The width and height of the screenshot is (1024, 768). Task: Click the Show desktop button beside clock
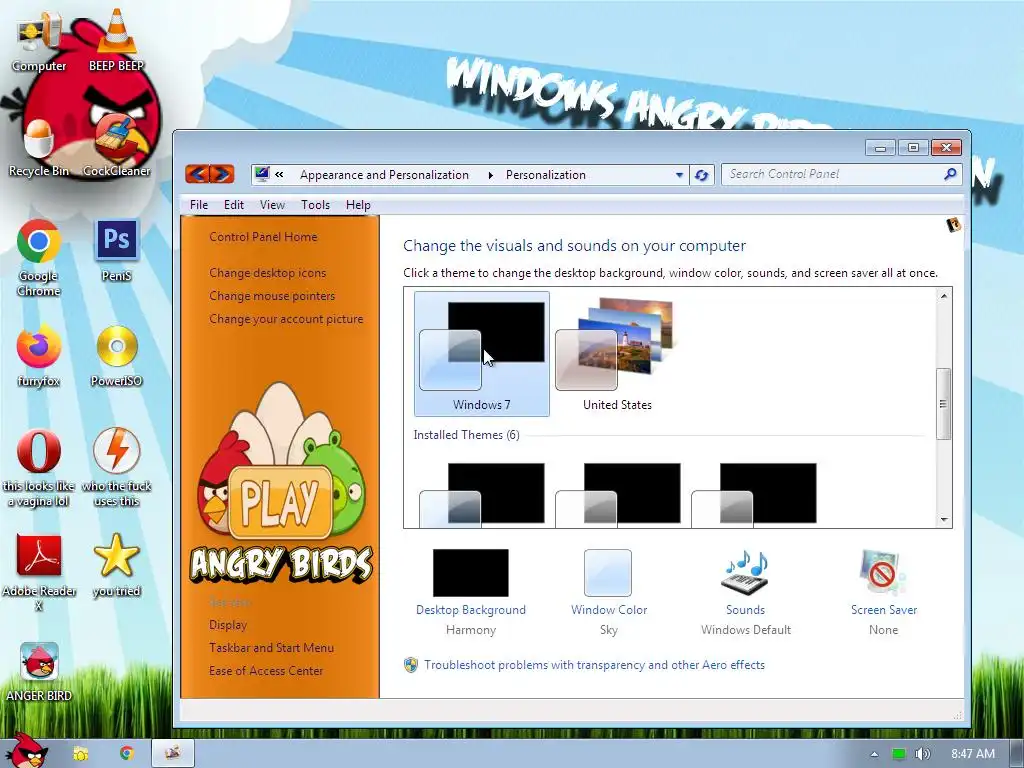[1016, 754]
